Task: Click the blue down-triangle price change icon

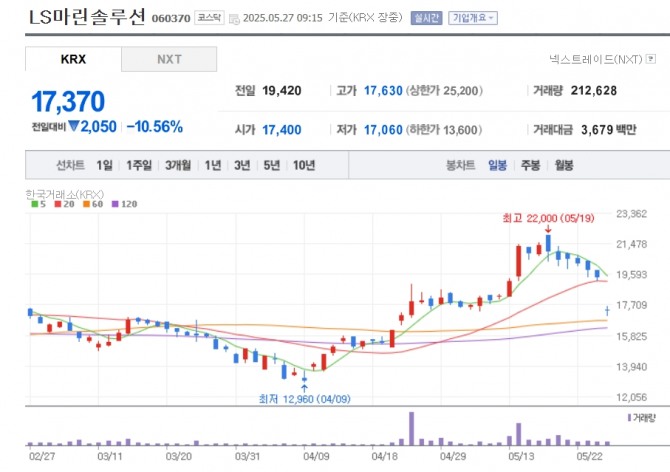Action: (73, 127)
